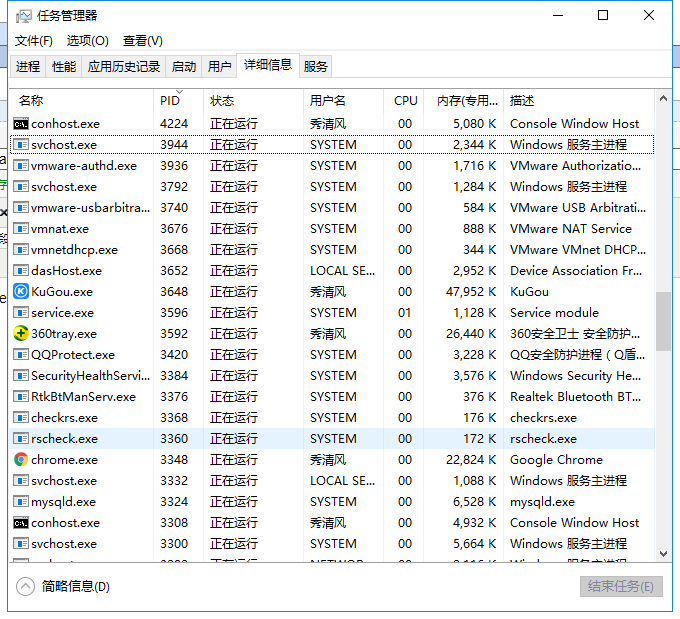The height and width of the screenshot is (619, 680).
Task: Click the scrollbar up arrow
Action: pyautogui.click(x=663, y=99)
